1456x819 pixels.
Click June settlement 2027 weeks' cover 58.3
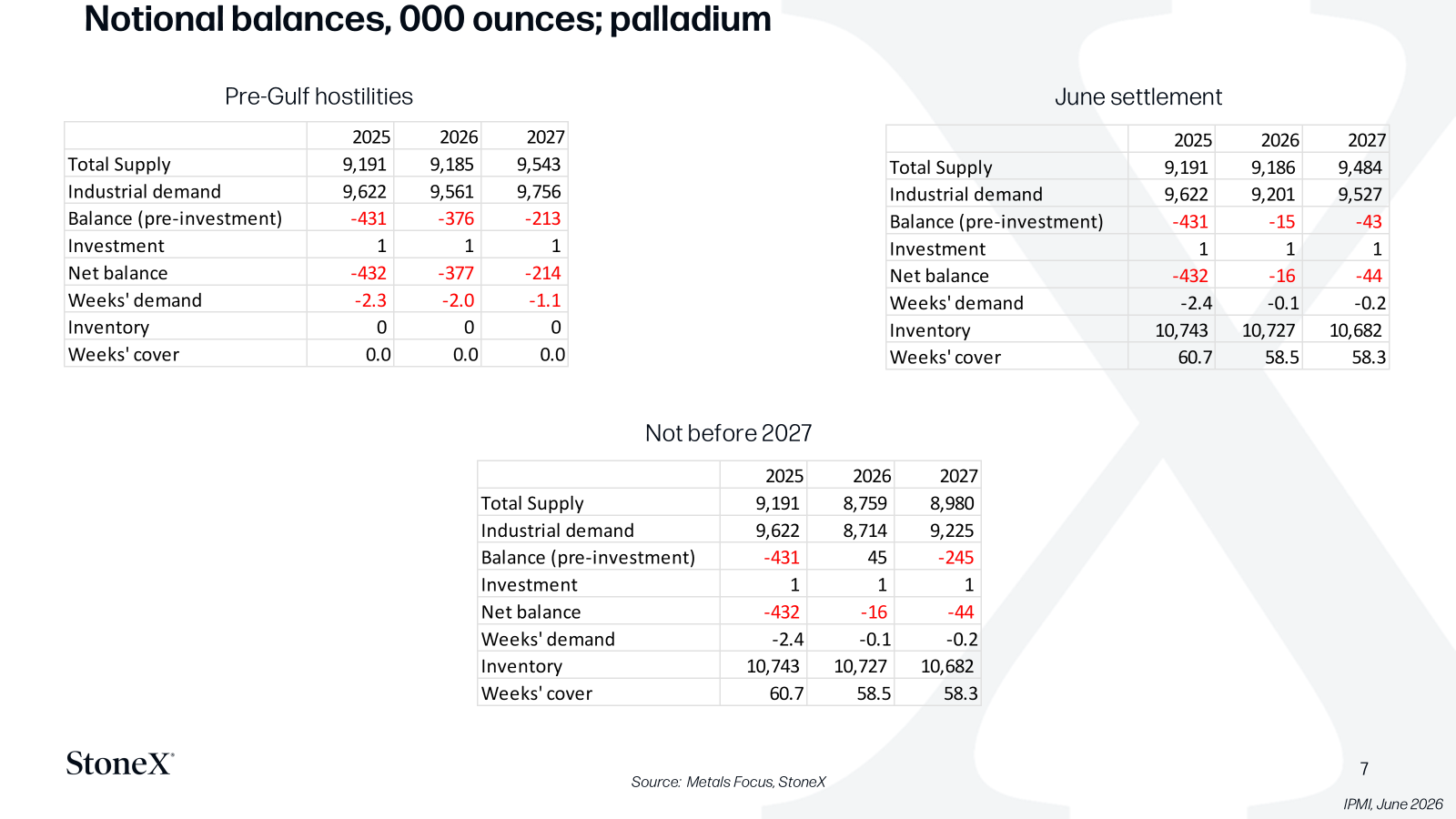click(x=1369, y=358)
